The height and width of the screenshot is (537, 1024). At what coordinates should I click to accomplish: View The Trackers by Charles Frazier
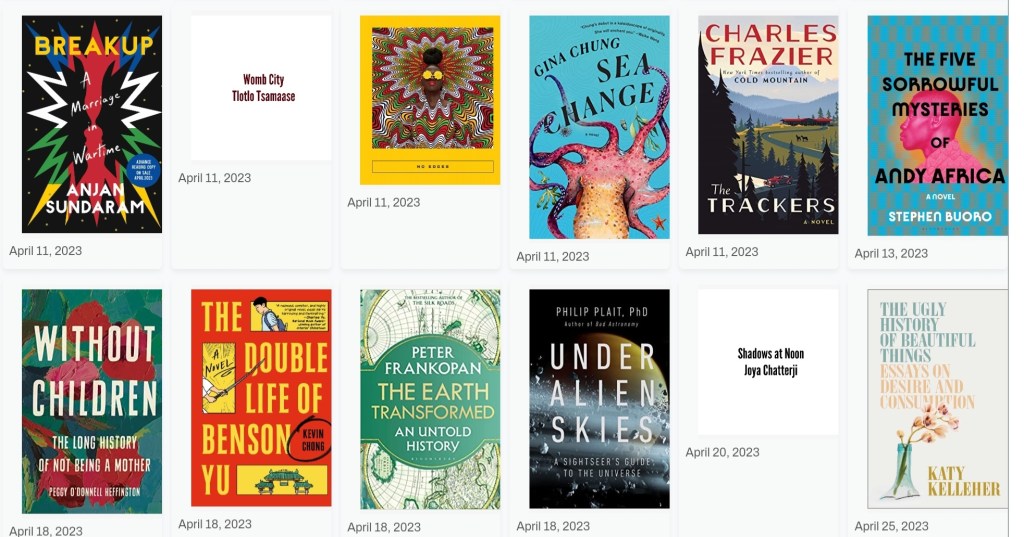(x=768, y=124)
